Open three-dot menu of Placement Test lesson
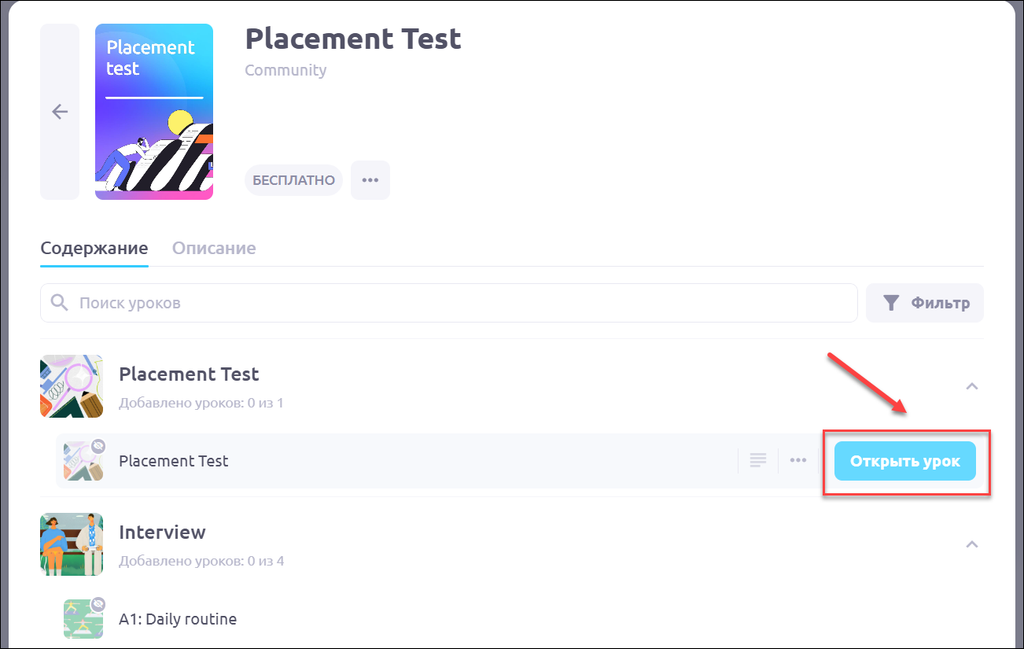The width and height of the screenshot is (1024, 649). tap(798, 461)
